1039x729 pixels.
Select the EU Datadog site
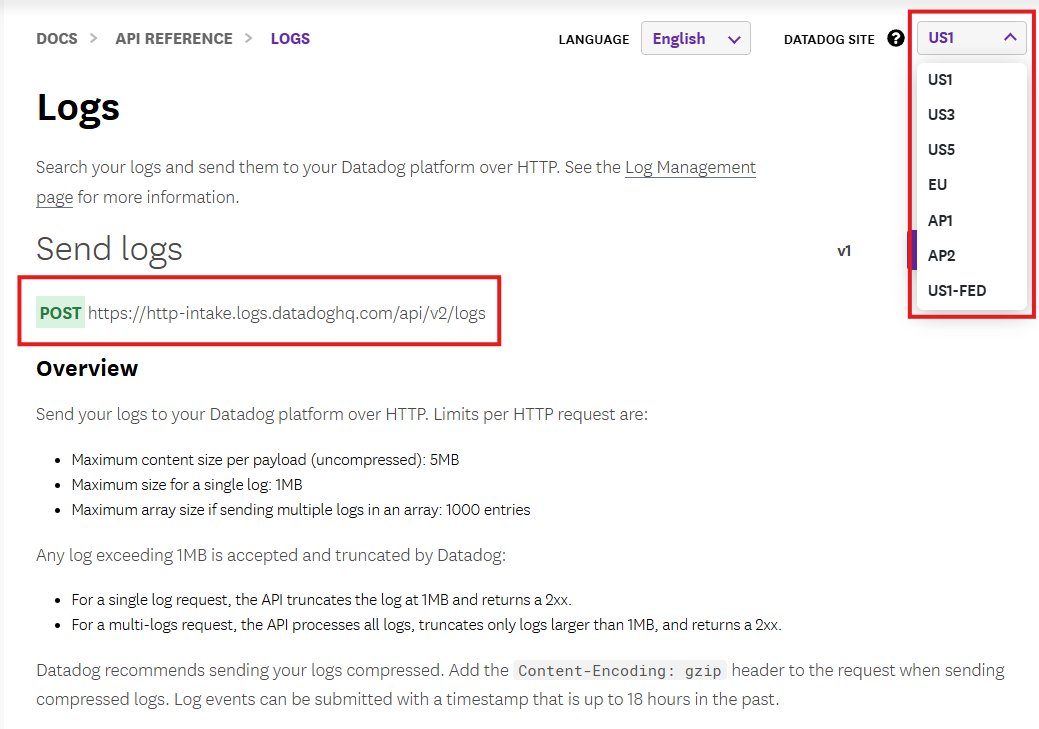pyautogui.click(x=937, y=184)
